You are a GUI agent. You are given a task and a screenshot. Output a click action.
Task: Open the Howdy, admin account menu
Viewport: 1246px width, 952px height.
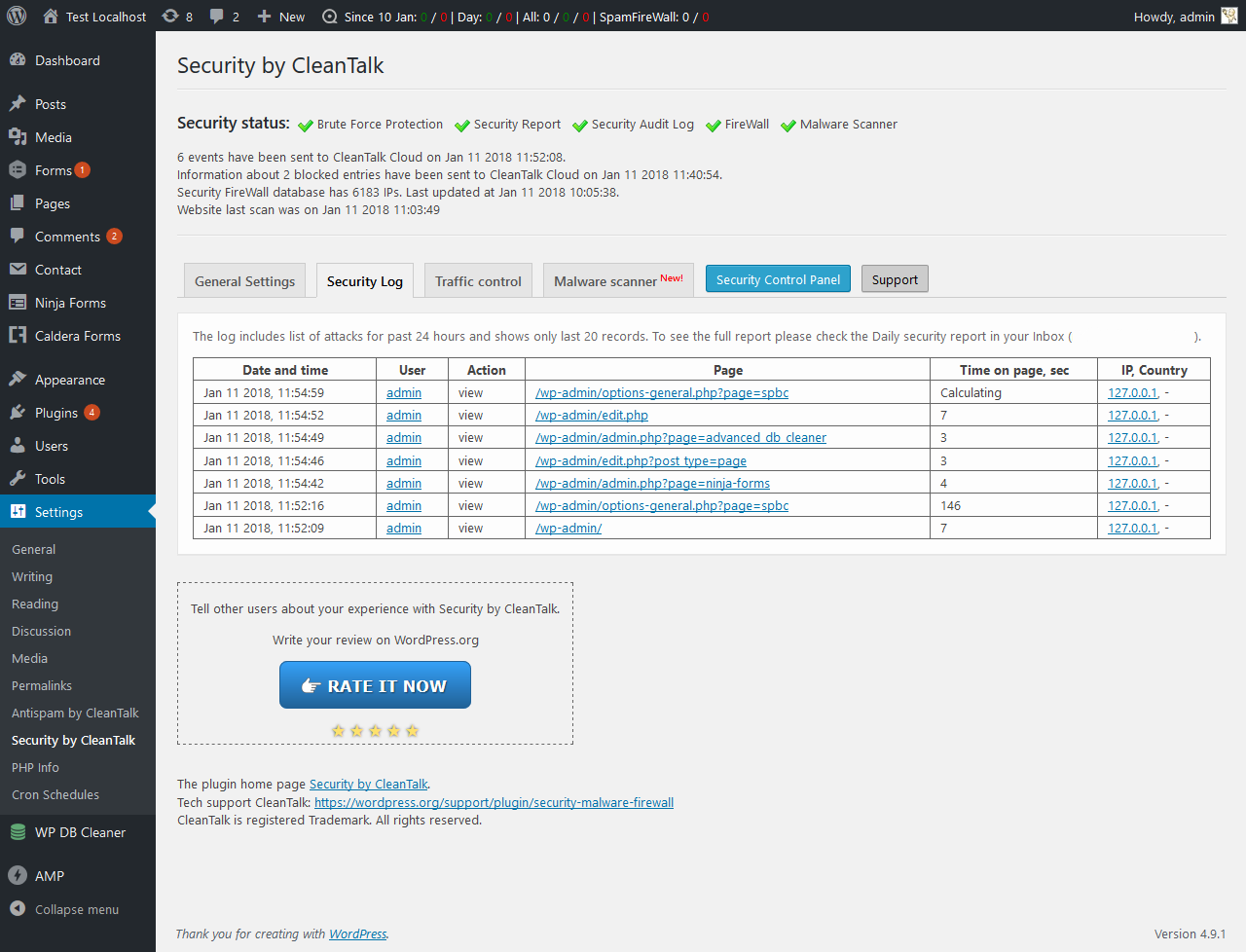1174,17
